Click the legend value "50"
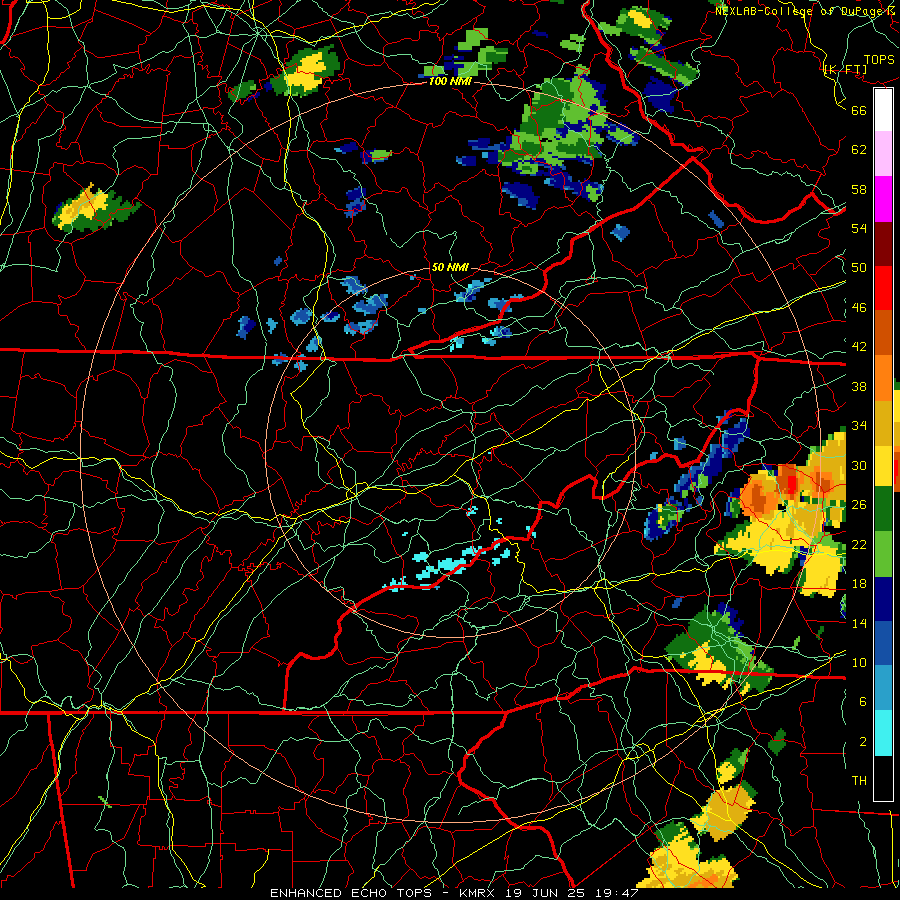This screenshot has height=900, width=900. (859, 268)
